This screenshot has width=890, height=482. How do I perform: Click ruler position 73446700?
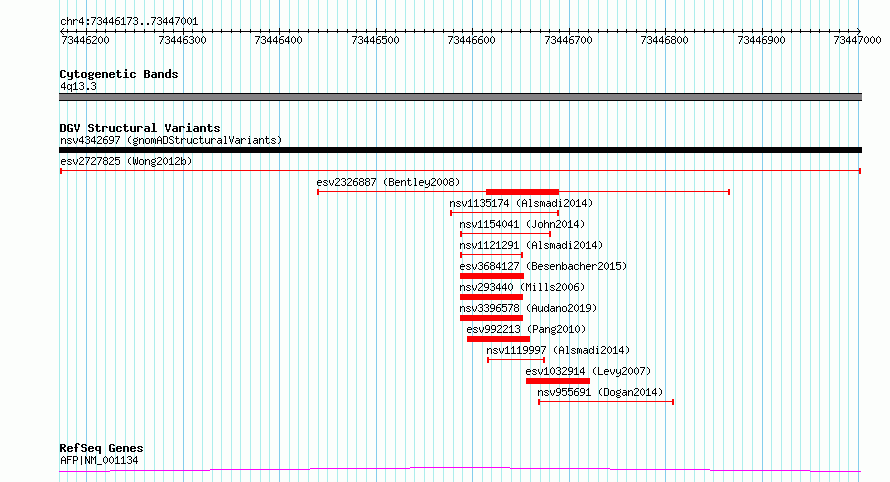point(568,40)
